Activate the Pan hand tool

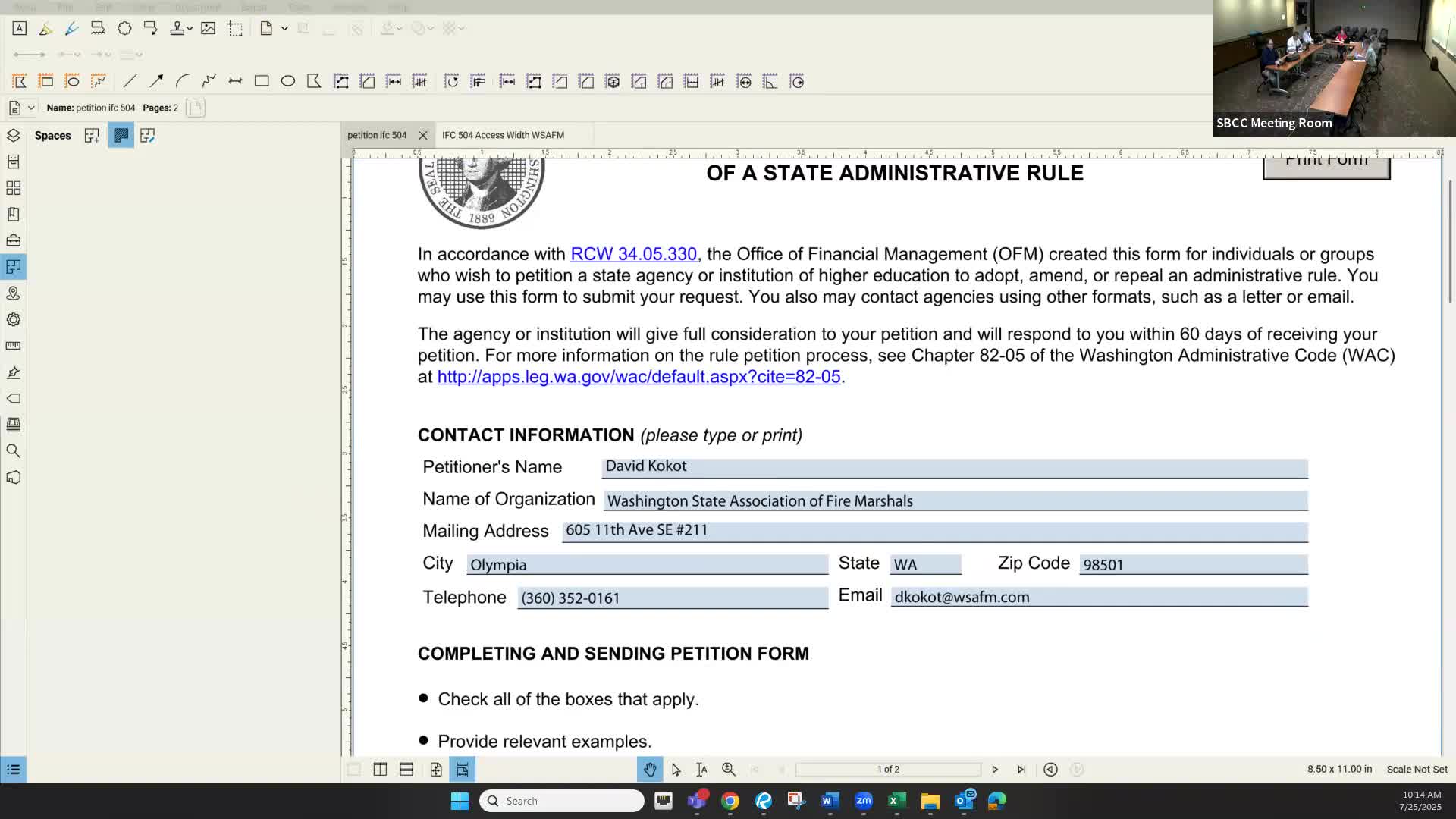tap(650, 770)
